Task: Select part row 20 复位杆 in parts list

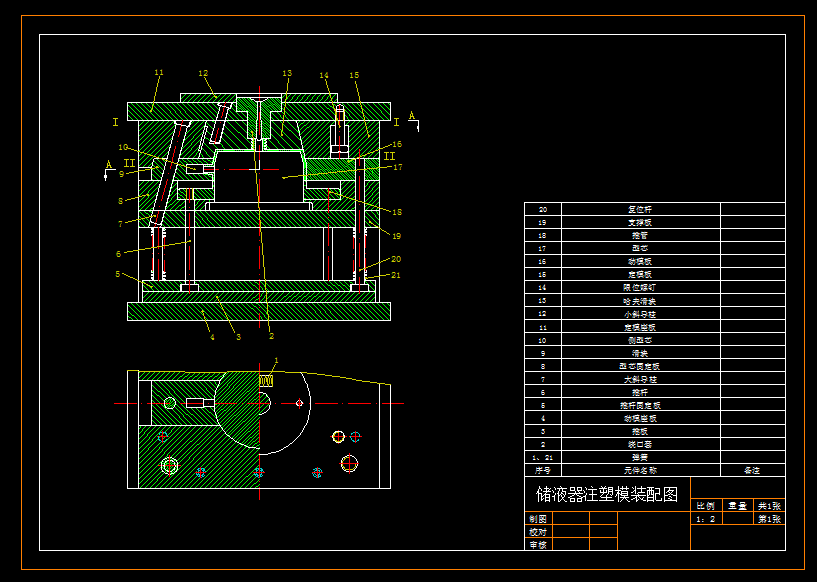Action: pyautogui.click(x=643, y=207)
